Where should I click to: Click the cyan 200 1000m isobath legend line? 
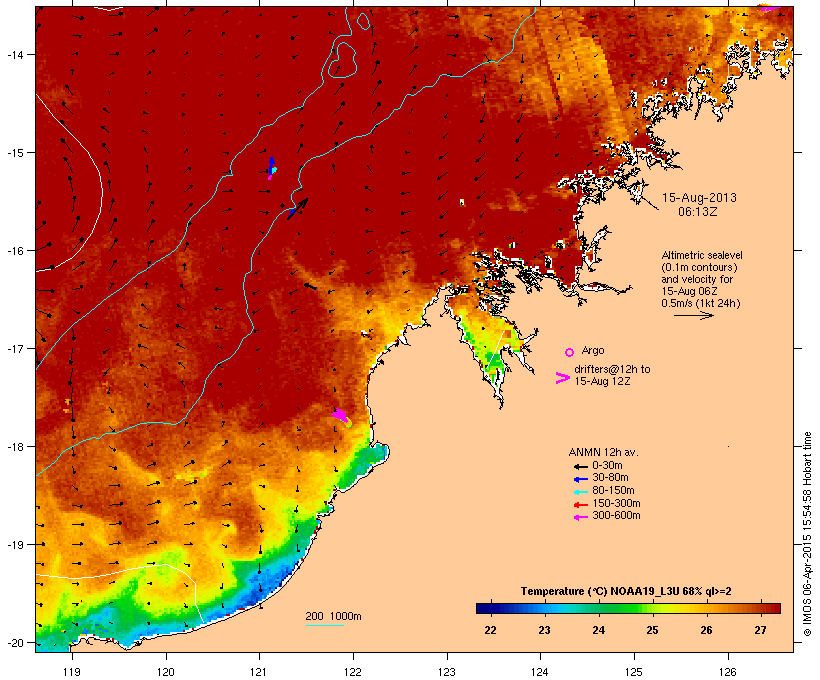[324, 625]
